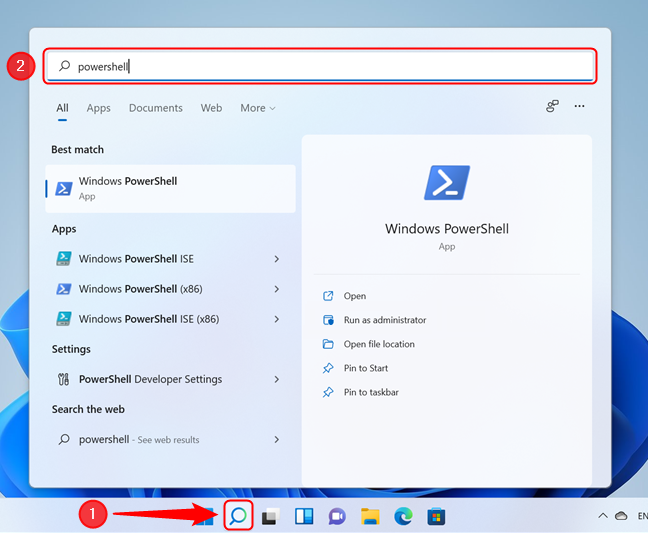Screen dimensions: 648x533
Task: Click the magnifier icon in search box
Action: 64,66
